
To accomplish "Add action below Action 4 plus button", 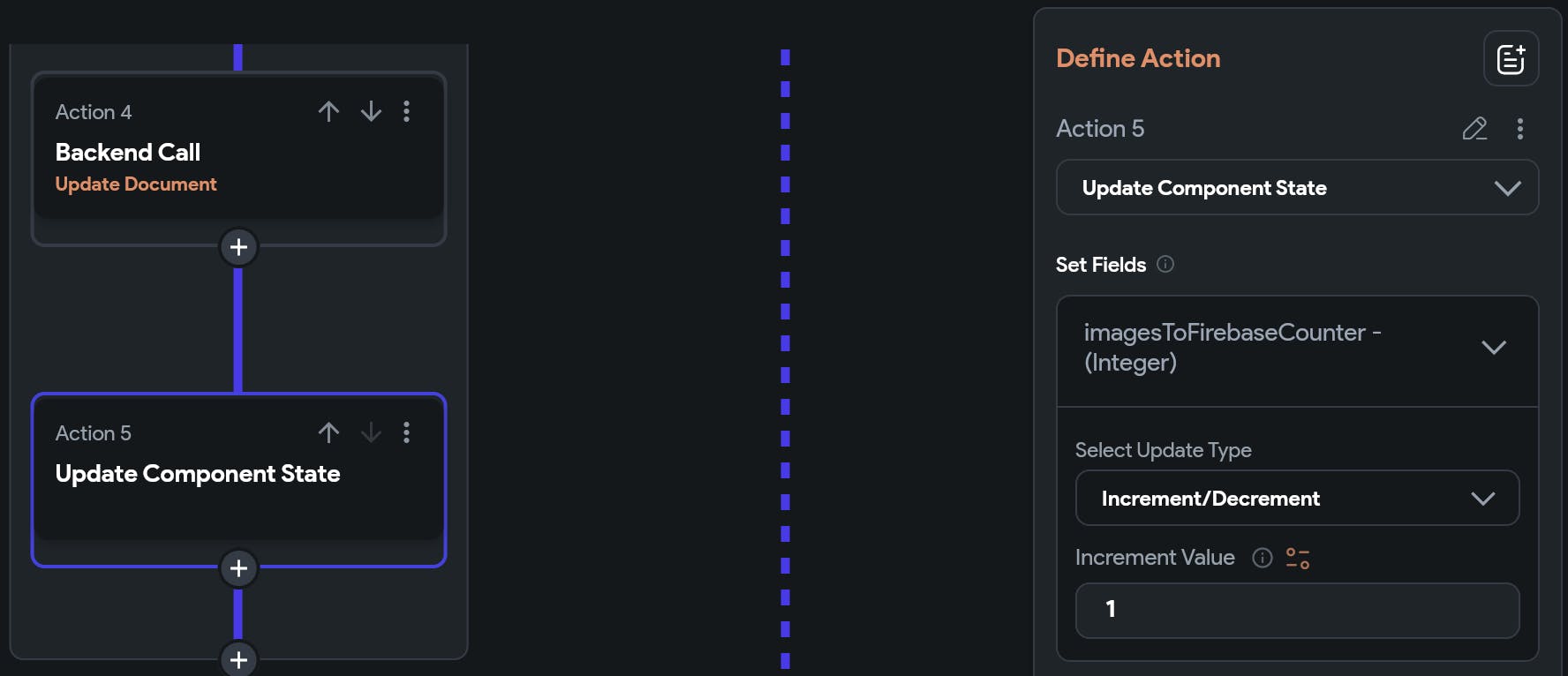I will coord(238,247).
